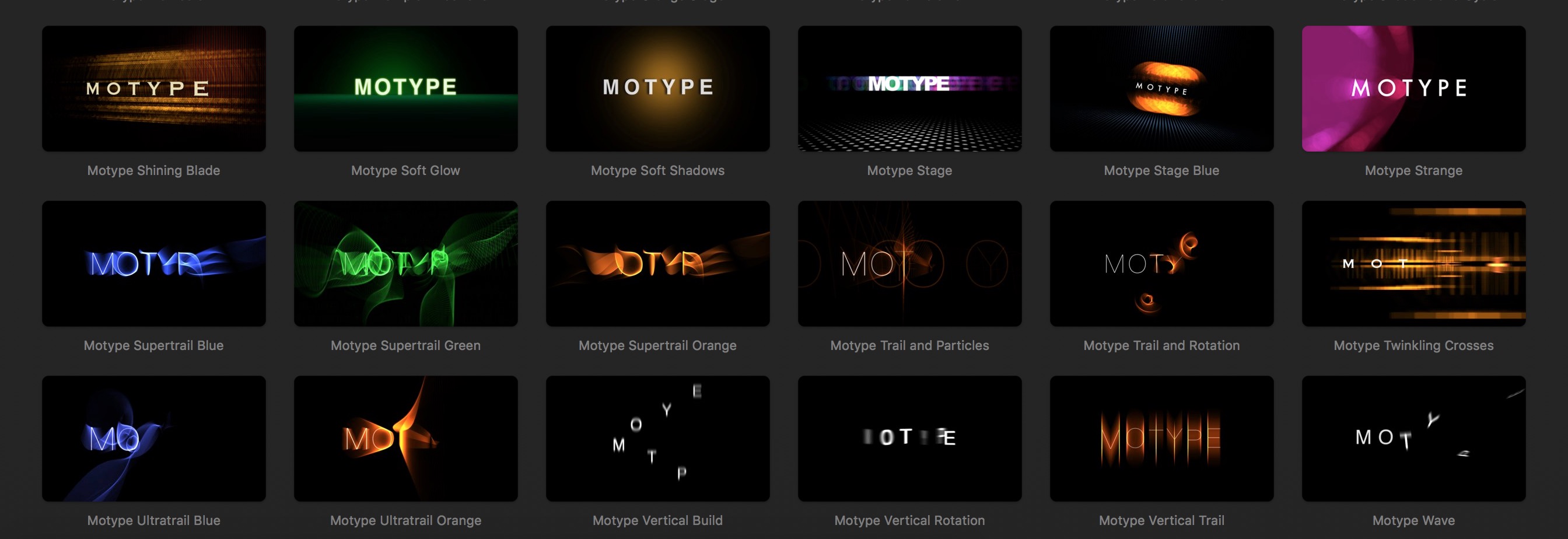Screen dimensions: 1568x539
Task: Choose the magenta Motype Strange thumbnail
Action: pyautogui.click(x=1414, y=88)
